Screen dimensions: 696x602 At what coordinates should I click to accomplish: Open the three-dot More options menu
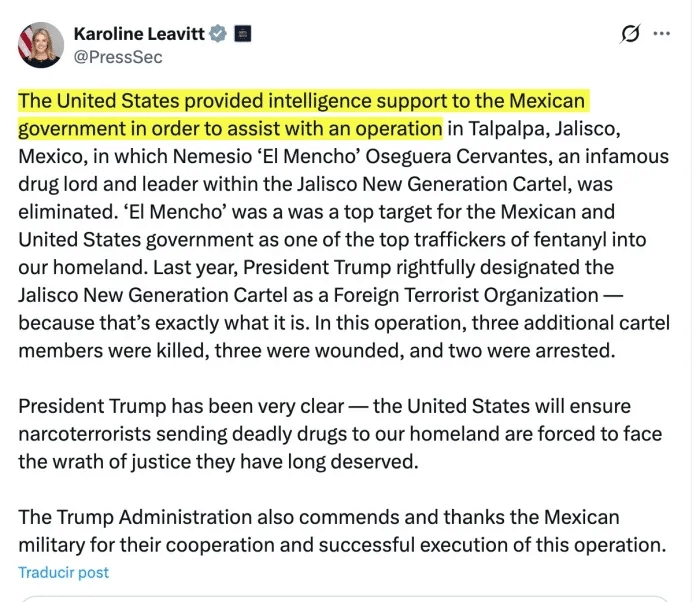point(662,33)
